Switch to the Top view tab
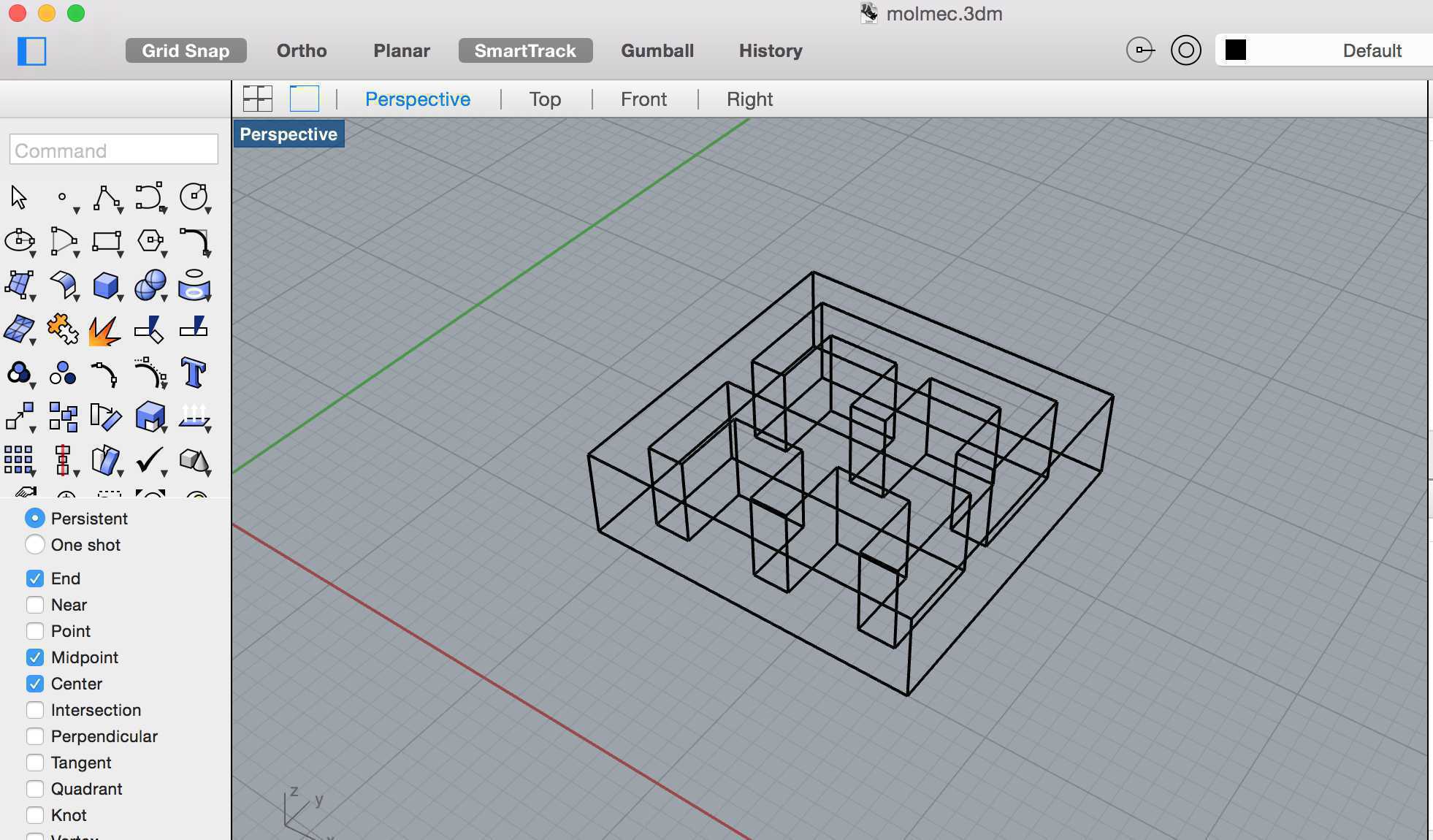 point(545,99)
